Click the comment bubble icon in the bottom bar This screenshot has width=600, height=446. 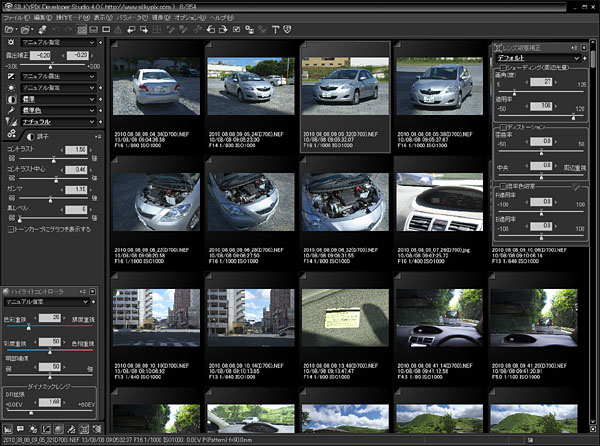point(20,429)
